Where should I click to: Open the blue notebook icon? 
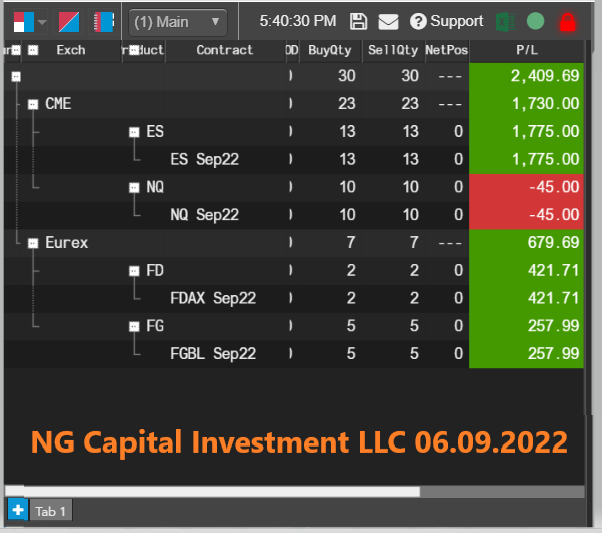104,22
